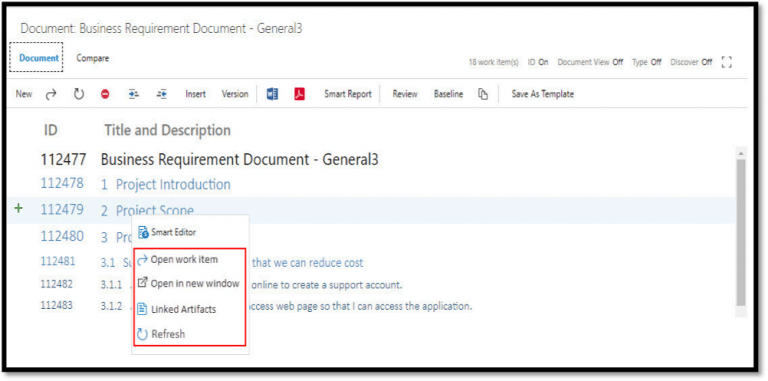Click the red remove icon in toolbar
Image resolution: width=768 pixels, height=381 pixels.
105,95
